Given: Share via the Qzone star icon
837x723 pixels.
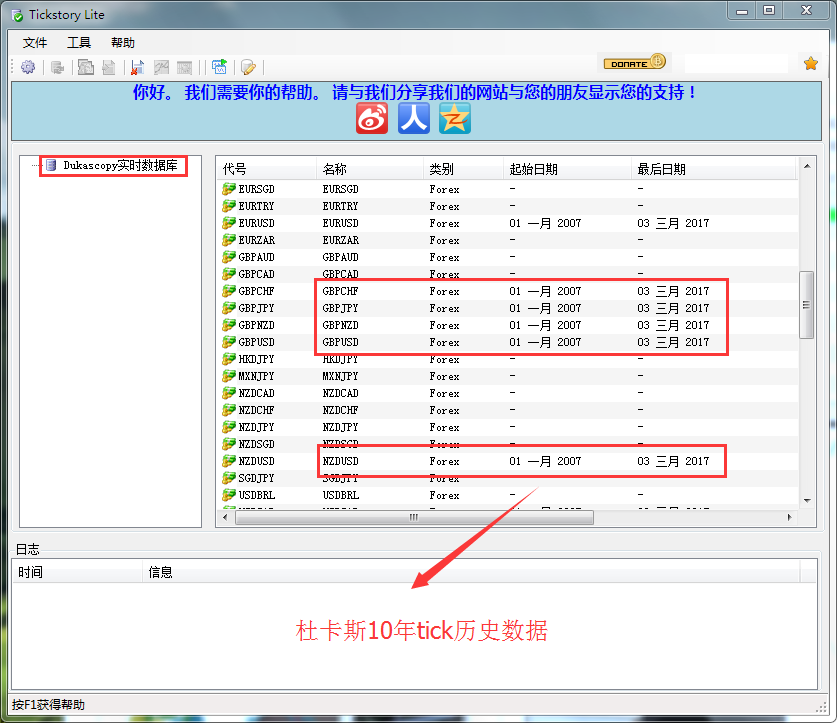Looking at the screenshot, I should point(455,118).
